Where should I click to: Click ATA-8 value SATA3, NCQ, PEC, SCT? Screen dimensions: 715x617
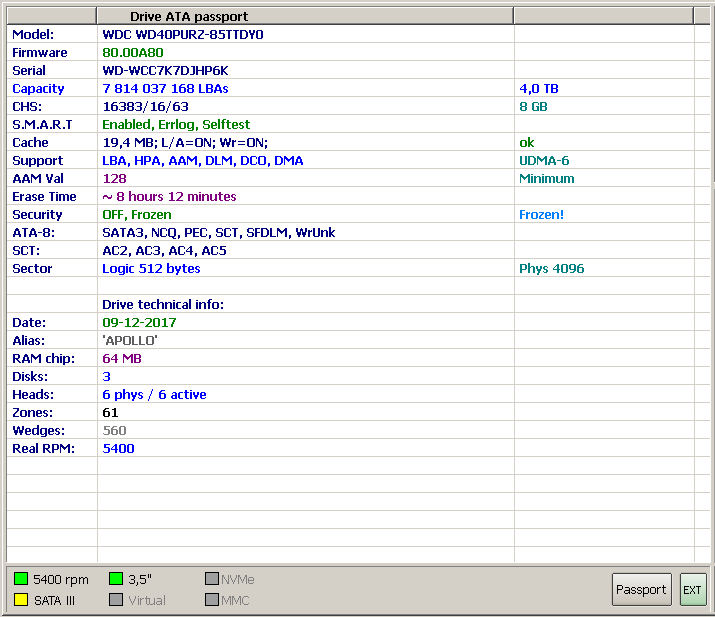pos(218,233)
